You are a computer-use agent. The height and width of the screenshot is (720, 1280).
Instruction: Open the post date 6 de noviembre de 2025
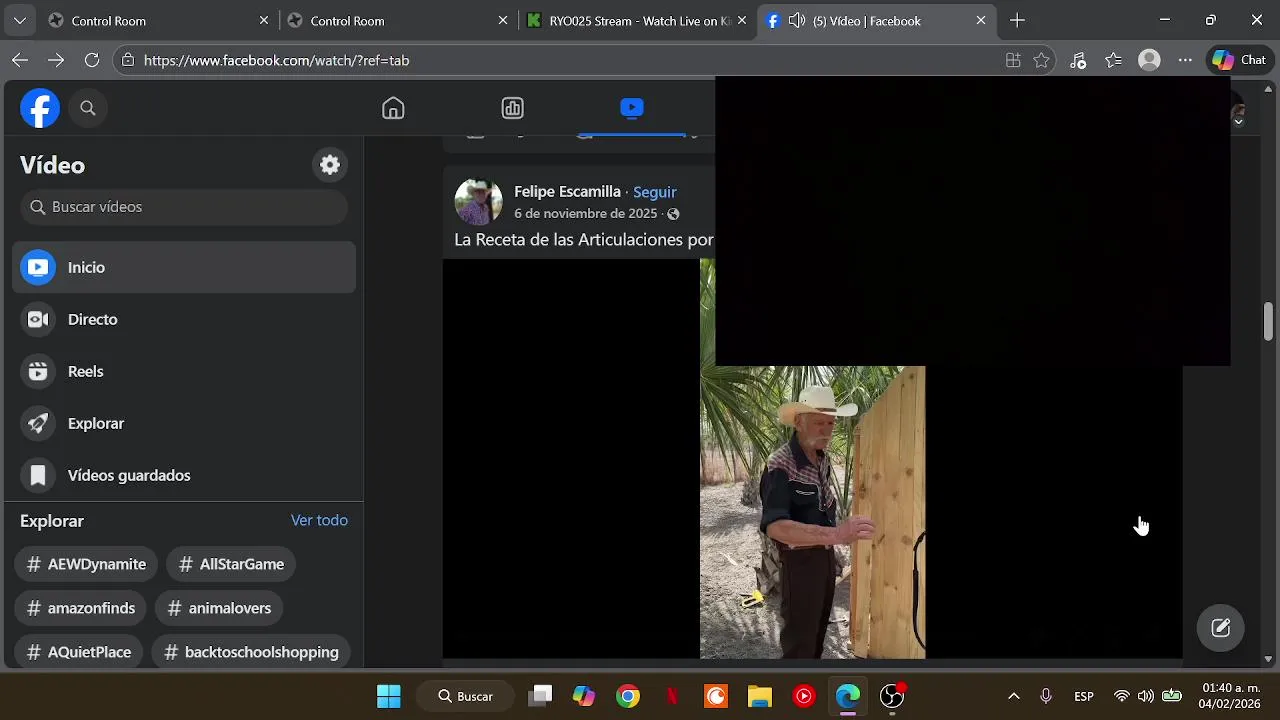pyautogui.click(x=586, y=214)
